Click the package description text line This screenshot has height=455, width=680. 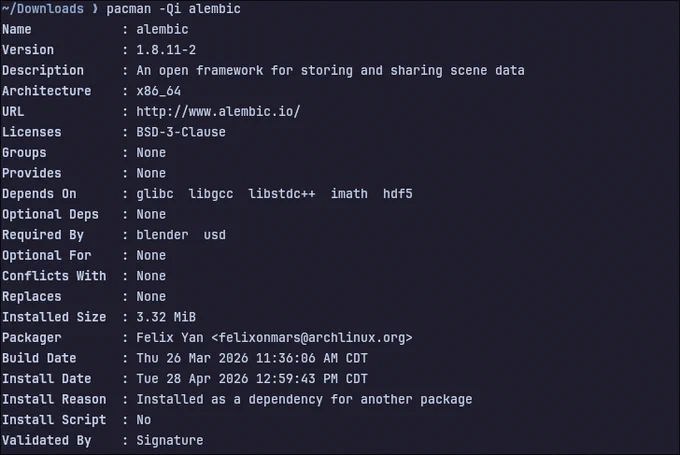pos(330,71)
